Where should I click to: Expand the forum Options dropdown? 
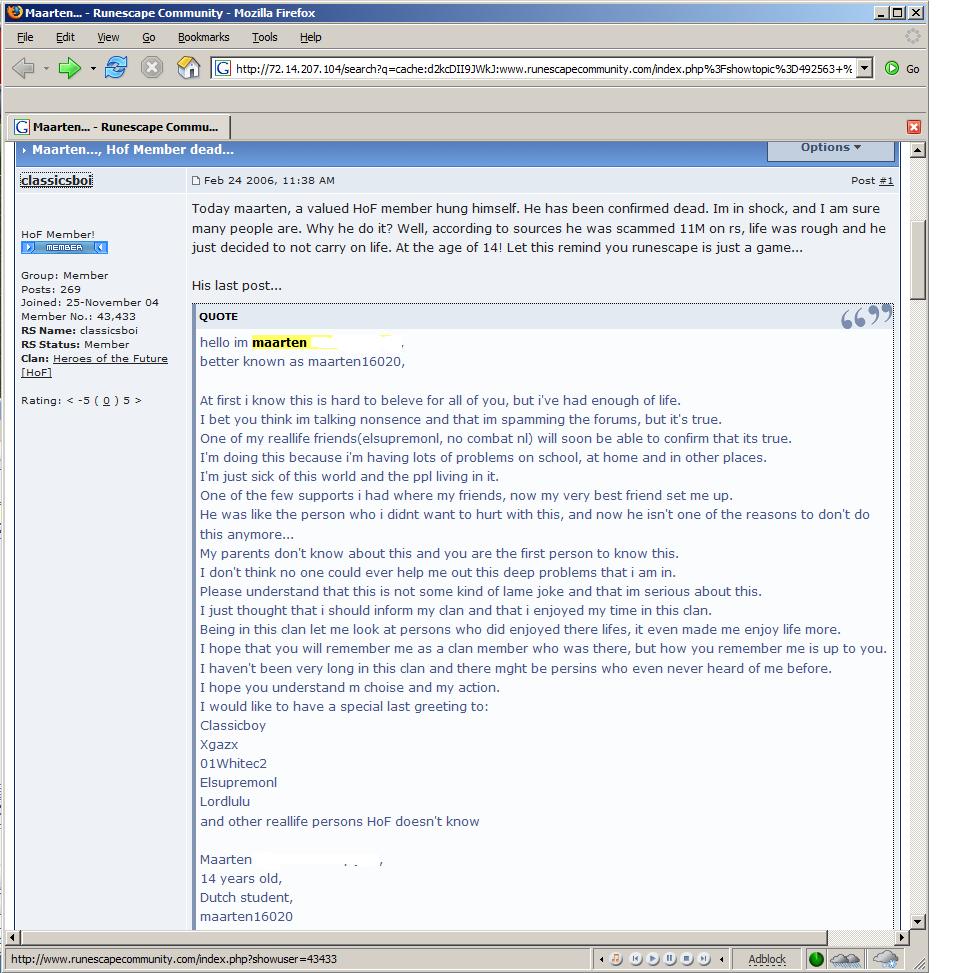coord(830,149)
